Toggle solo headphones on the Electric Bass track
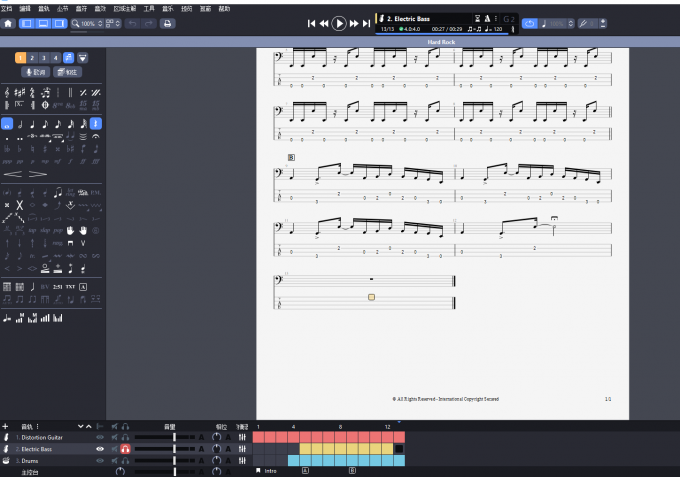Screen dimensions: 680x477 126,449
